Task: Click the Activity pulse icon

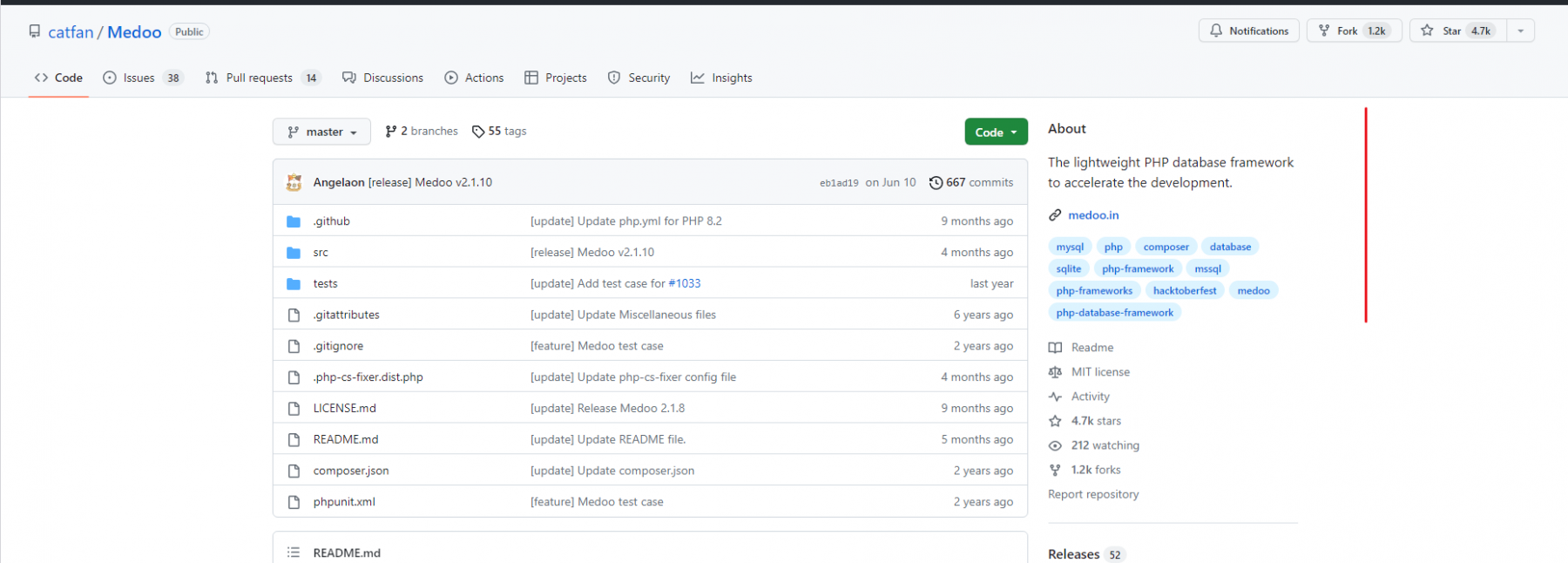Action: click(x=1055, y=397)
